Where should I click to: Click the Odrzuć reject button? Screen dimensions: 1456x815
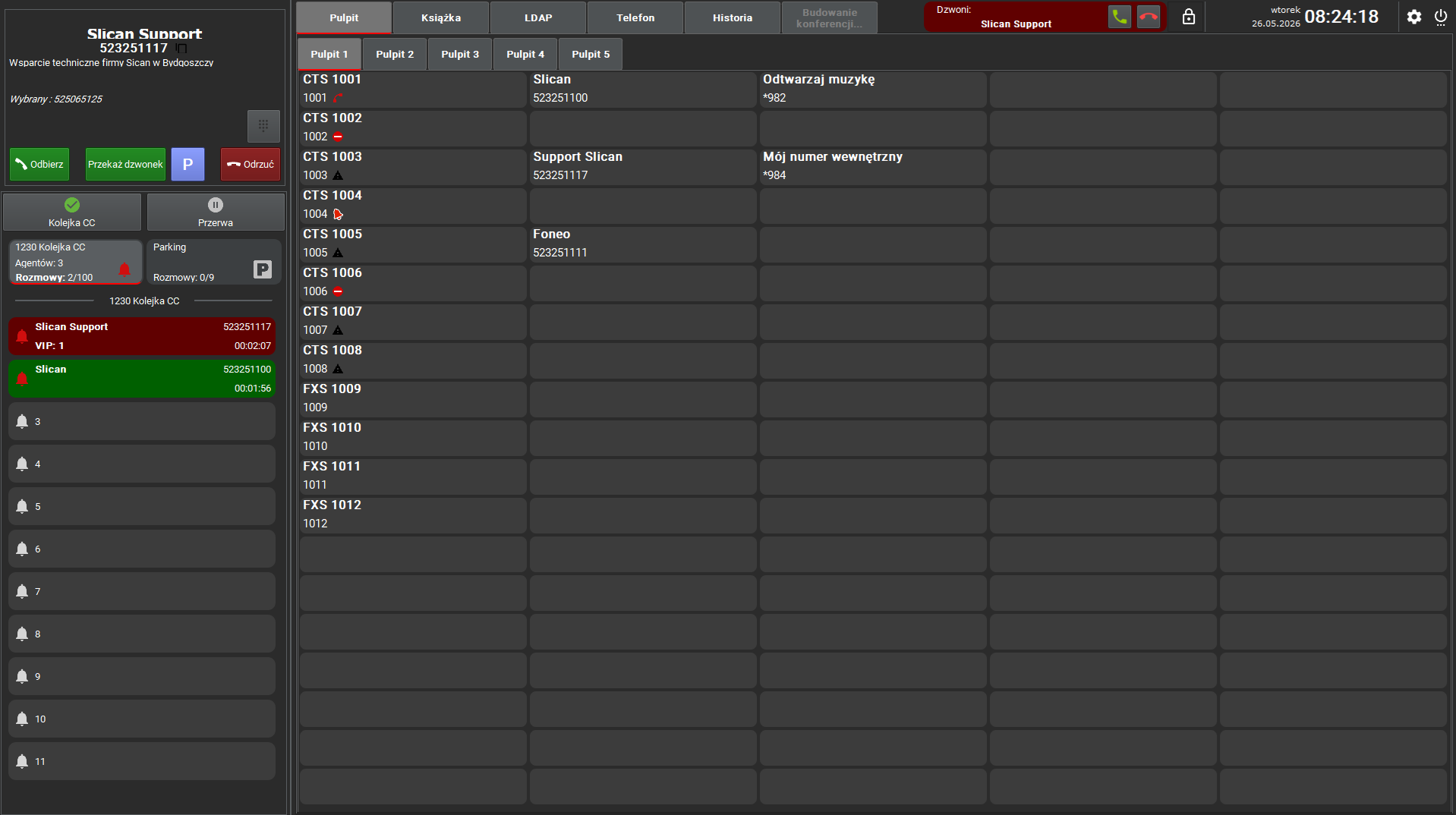pyautogui.click(x=251, y=164)
